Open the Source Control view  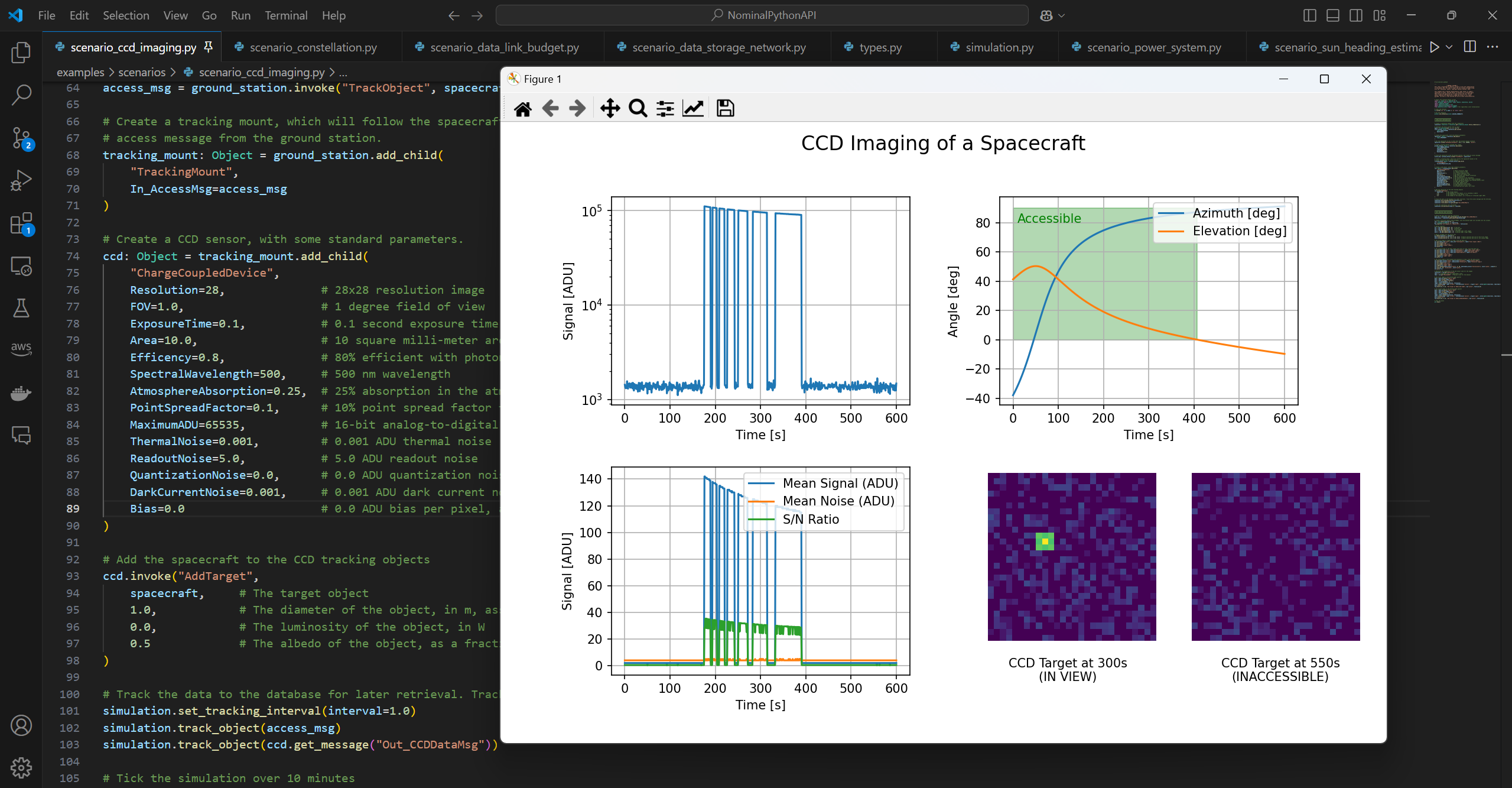click(x=21, y=138)
